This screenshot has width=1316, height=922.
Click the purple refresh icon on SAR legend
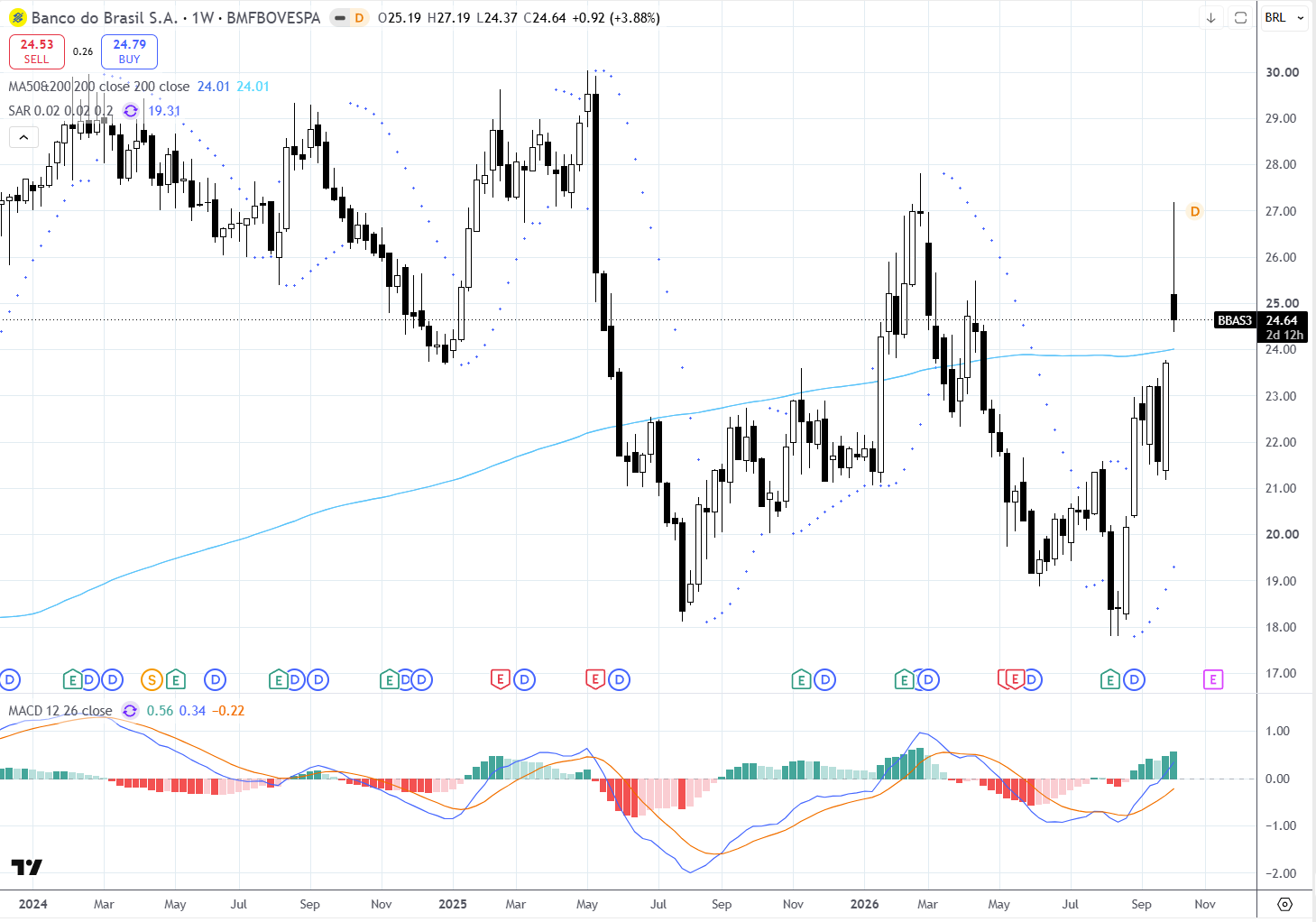[x=131, y=111]
